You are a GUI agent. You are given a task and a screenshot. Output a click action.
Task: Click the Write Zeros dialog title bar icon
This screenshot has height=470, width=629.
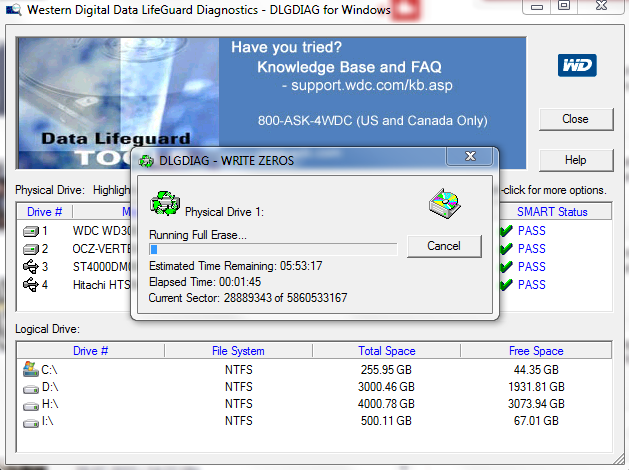pyautogui.click(x=146, y=161)
